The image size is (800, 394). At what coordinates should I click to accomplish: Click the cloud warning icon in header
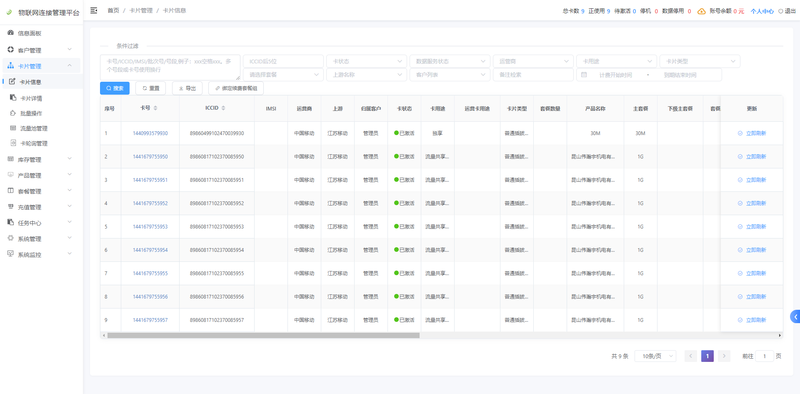[702, 11]
